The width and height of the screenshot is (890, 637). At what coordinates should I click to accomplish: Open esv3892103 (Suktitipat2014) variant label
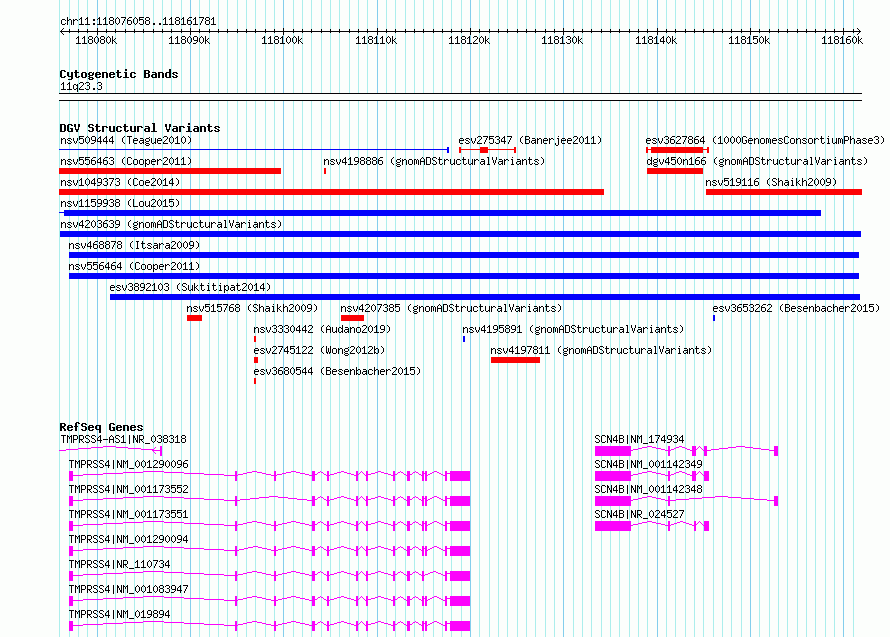pyautogui.click(x=190, y=287)
